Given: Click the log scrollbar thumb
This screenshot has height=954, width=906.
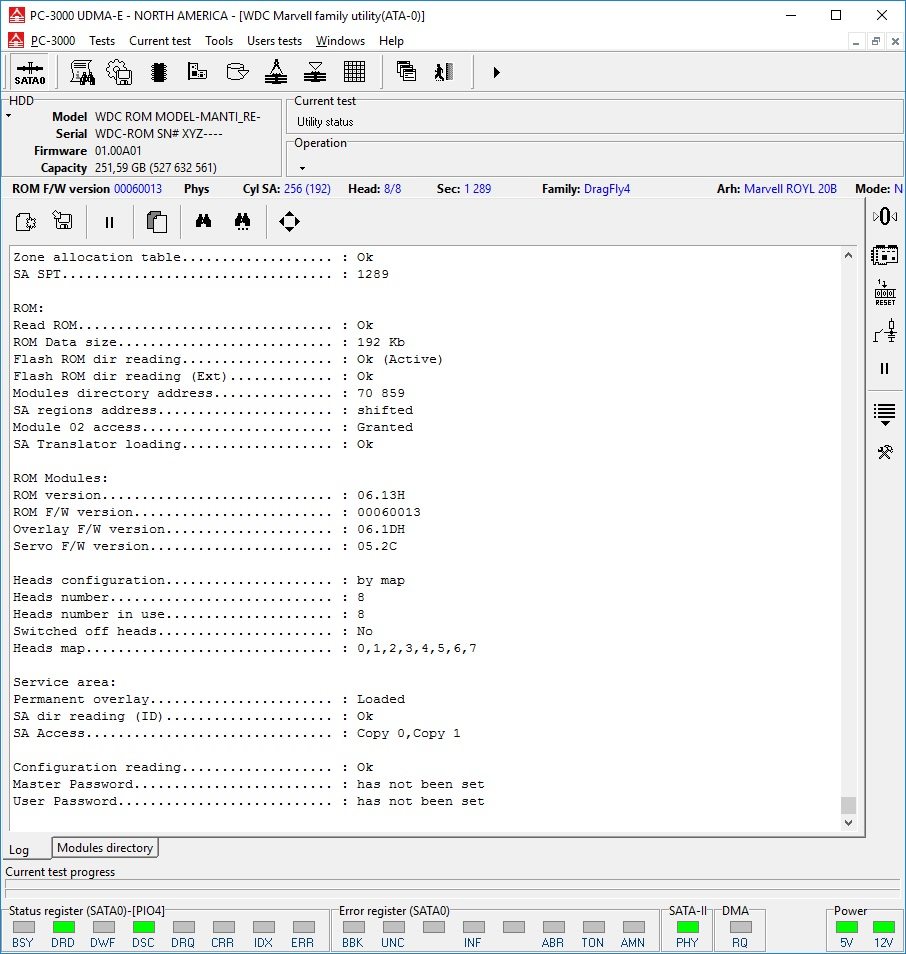Looking at the screenshot, I should click(x=848, y=805).
